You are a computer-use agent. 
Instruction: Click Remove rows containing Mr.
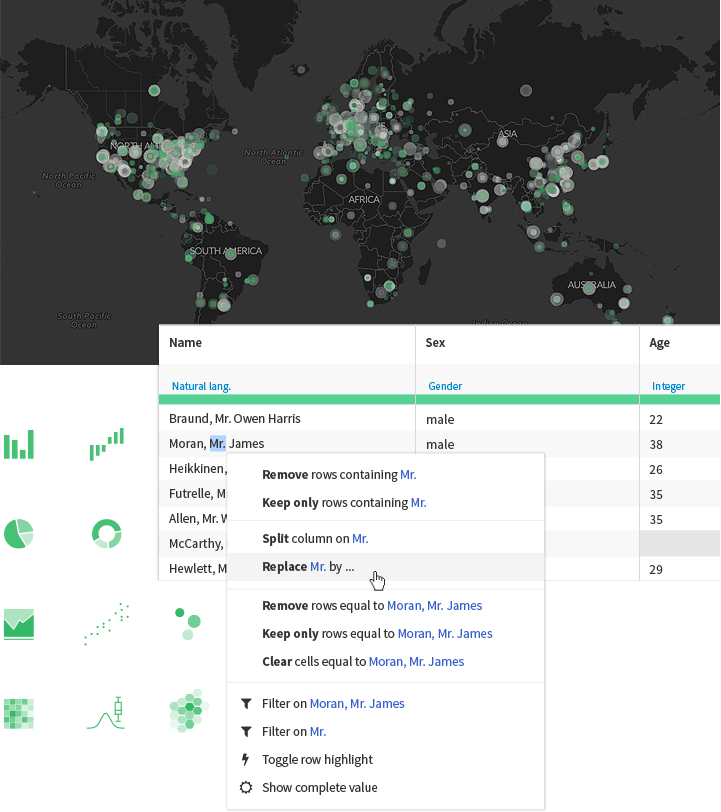[x=338, y=474]
